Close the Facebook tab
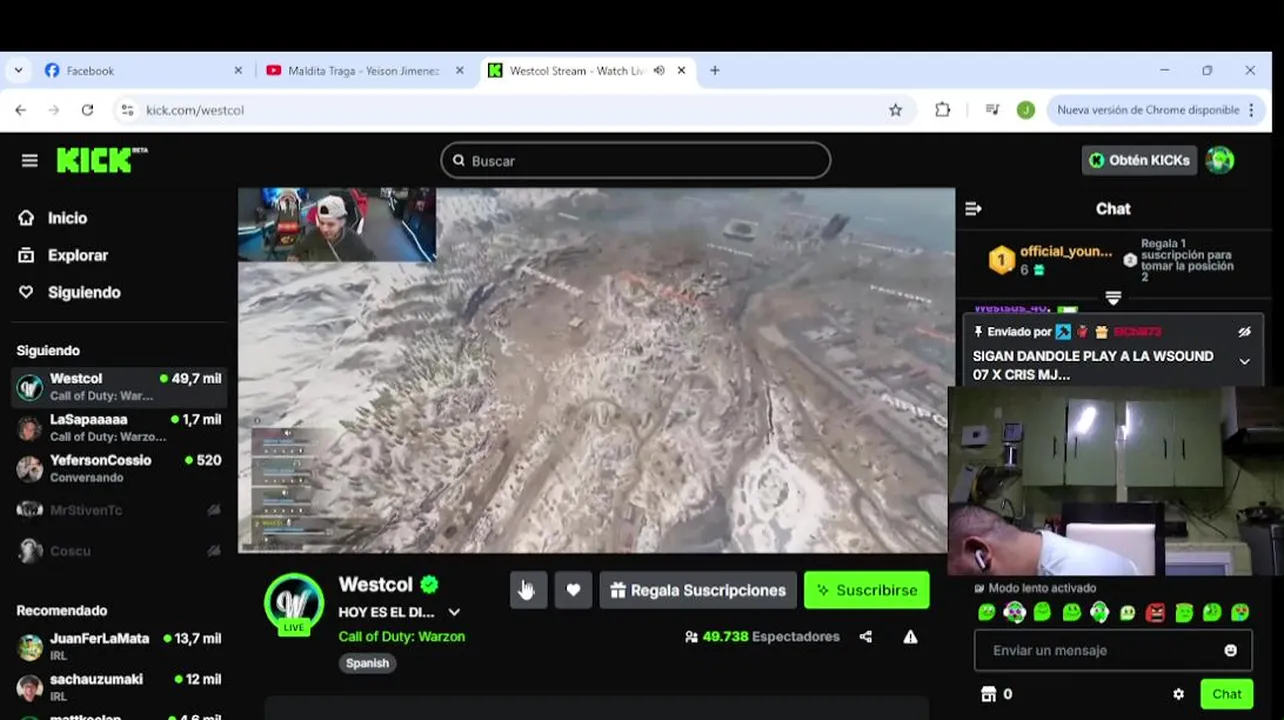This screenshot has height=720, width=1284. [x=238, y=71]
